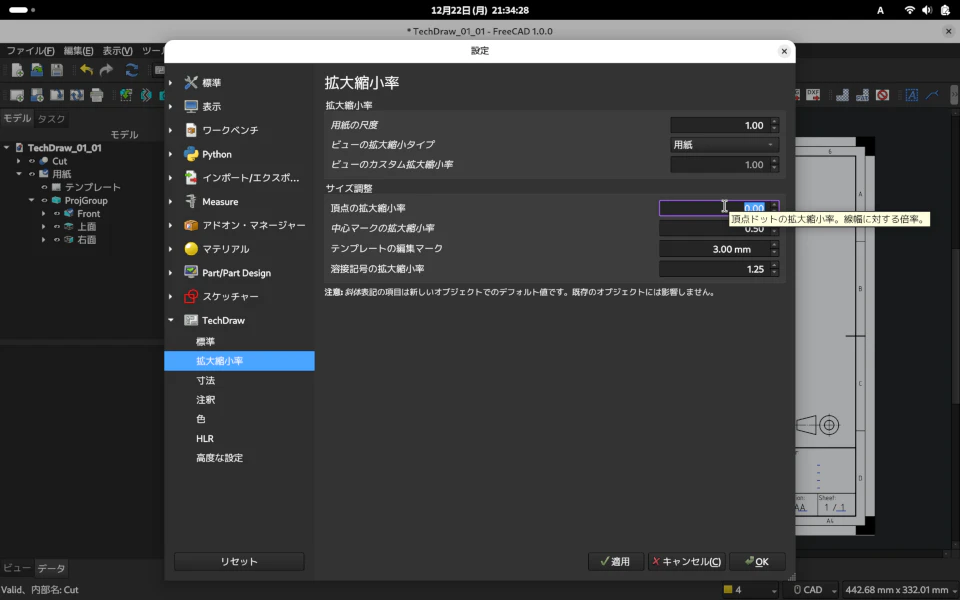Collapse the TechDraw settings category arrow
Image resolution: width=960 pixels, height=600 pixels.
pos(171,320)
